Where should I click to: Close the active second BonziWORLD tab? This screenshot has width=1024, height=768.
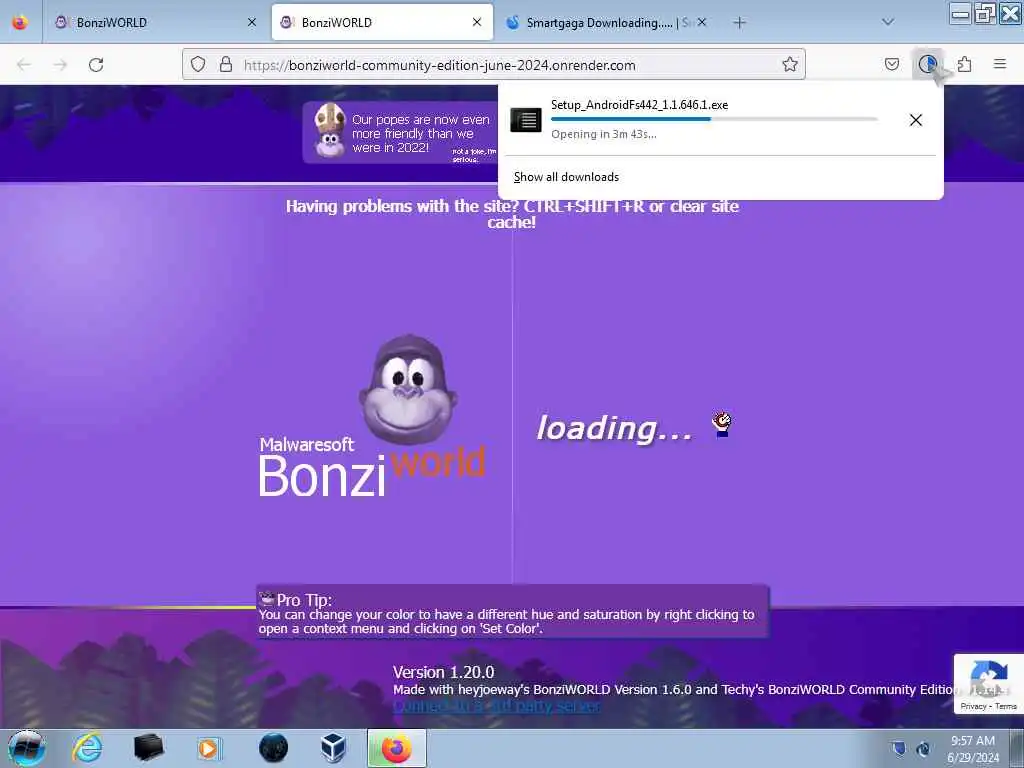tap(477, 22)
